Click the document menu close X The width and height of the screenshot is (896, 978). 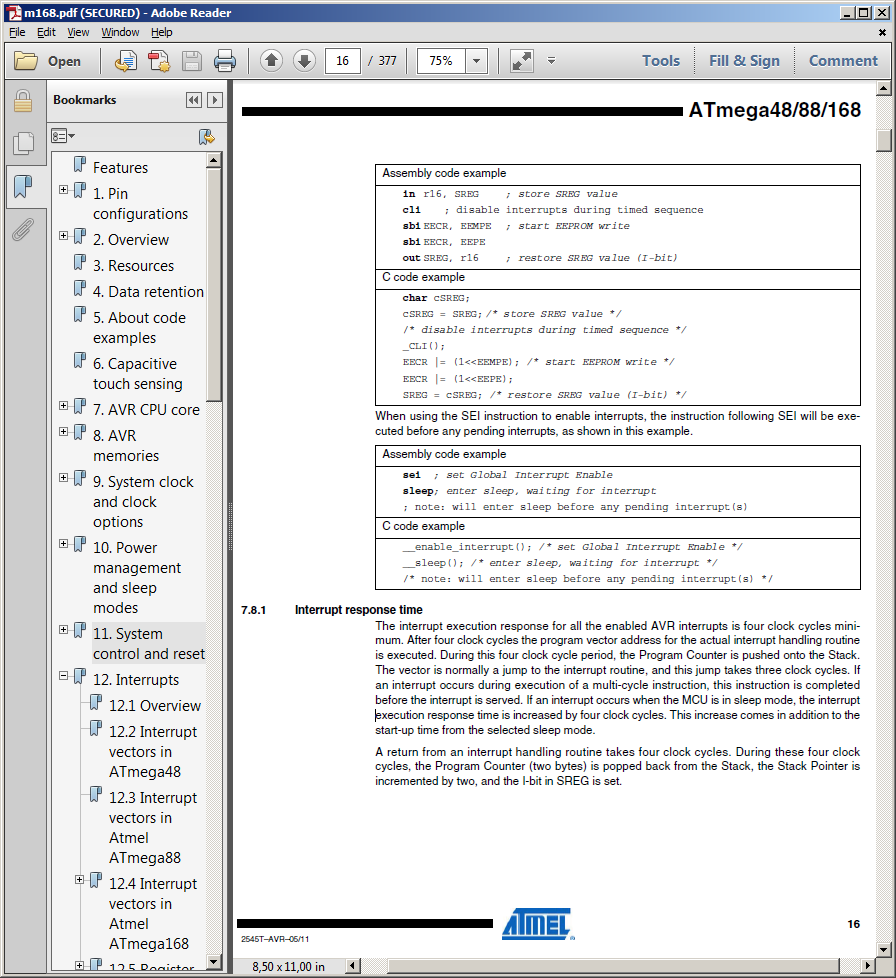point(882,32)
